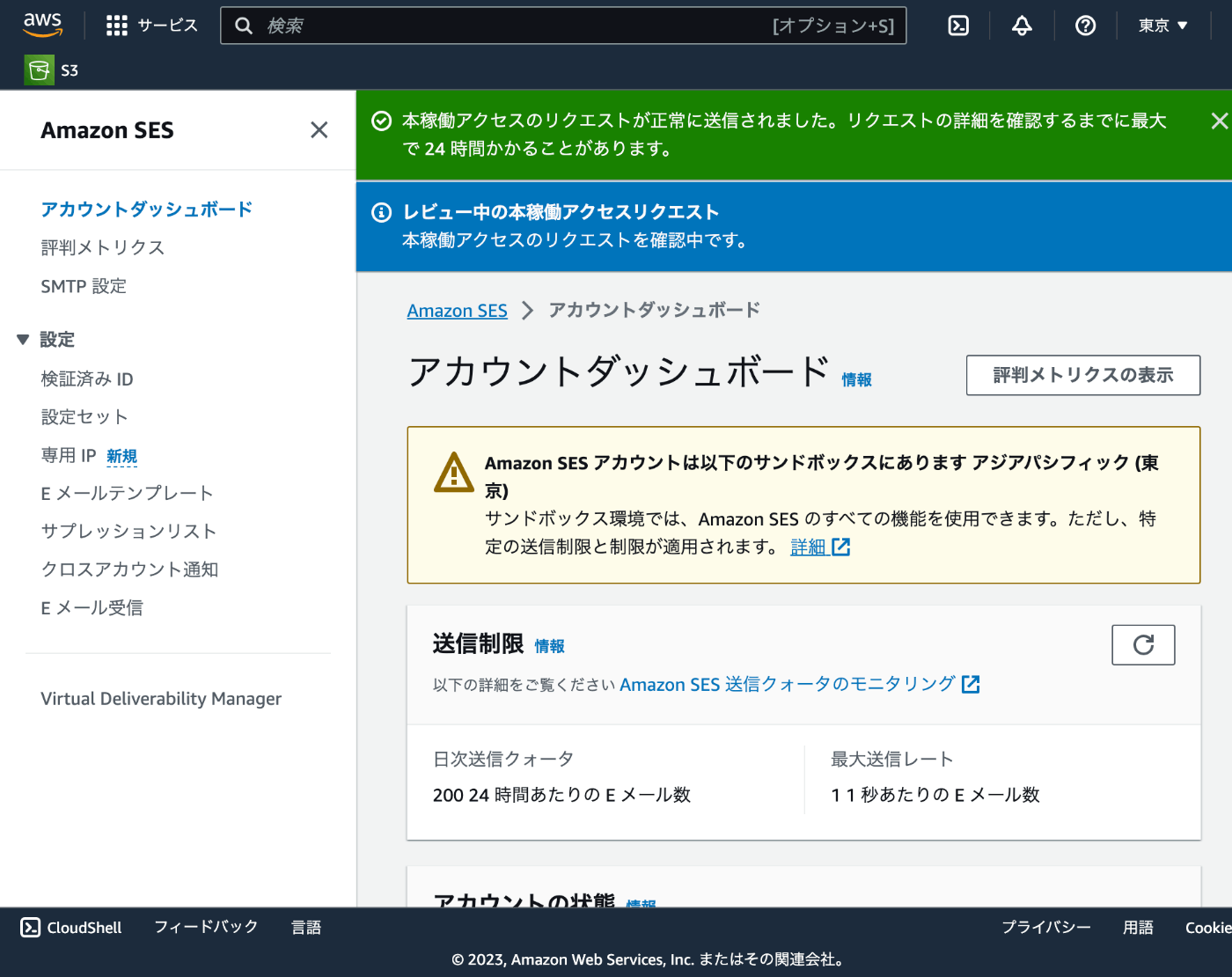
Task: Launch CloudShell from the top bar icon
Action: click(958, 26)
